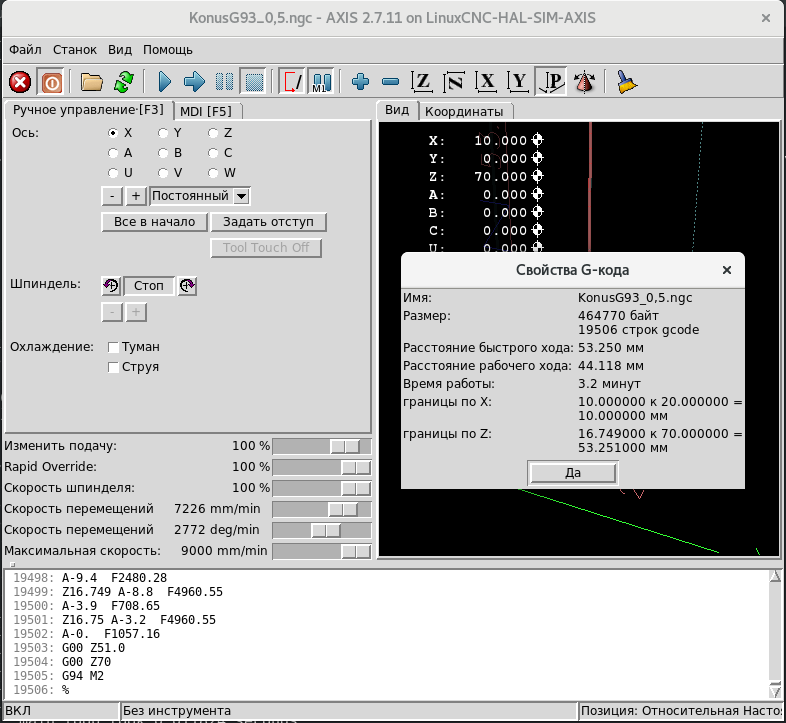The image size is (786, 723).
Task: Toggle the emergency stop button
Action: pyautogui.click(x=21, y=82)
